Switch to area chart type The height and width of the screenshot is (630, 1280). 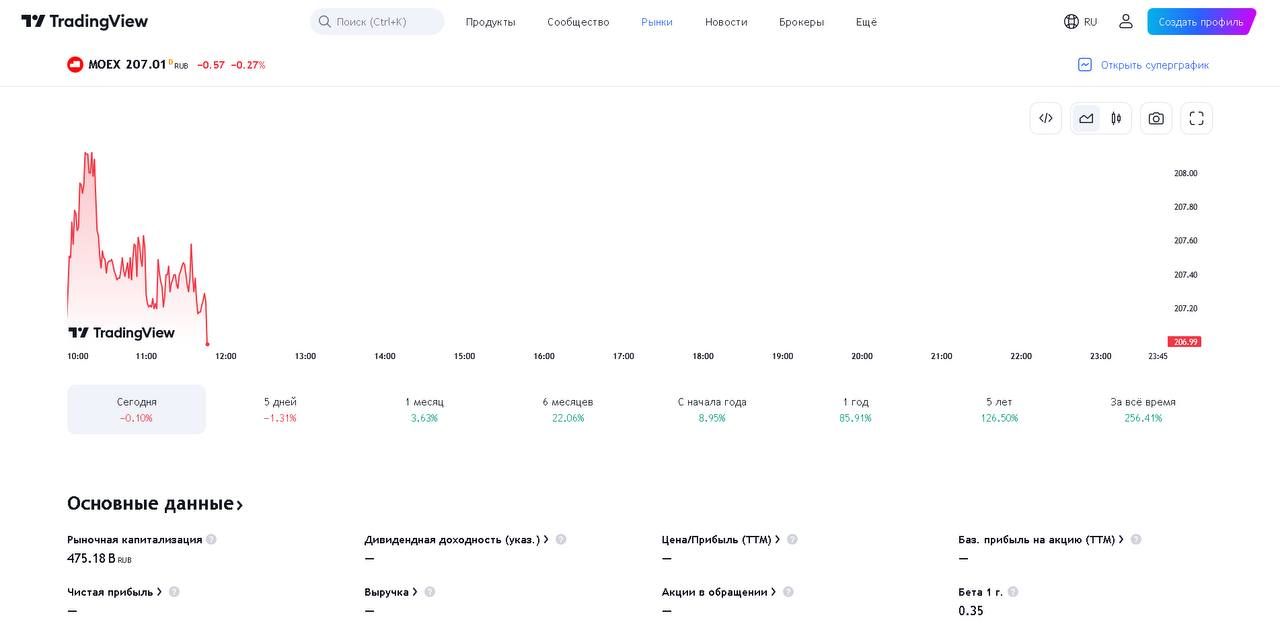1086,118
